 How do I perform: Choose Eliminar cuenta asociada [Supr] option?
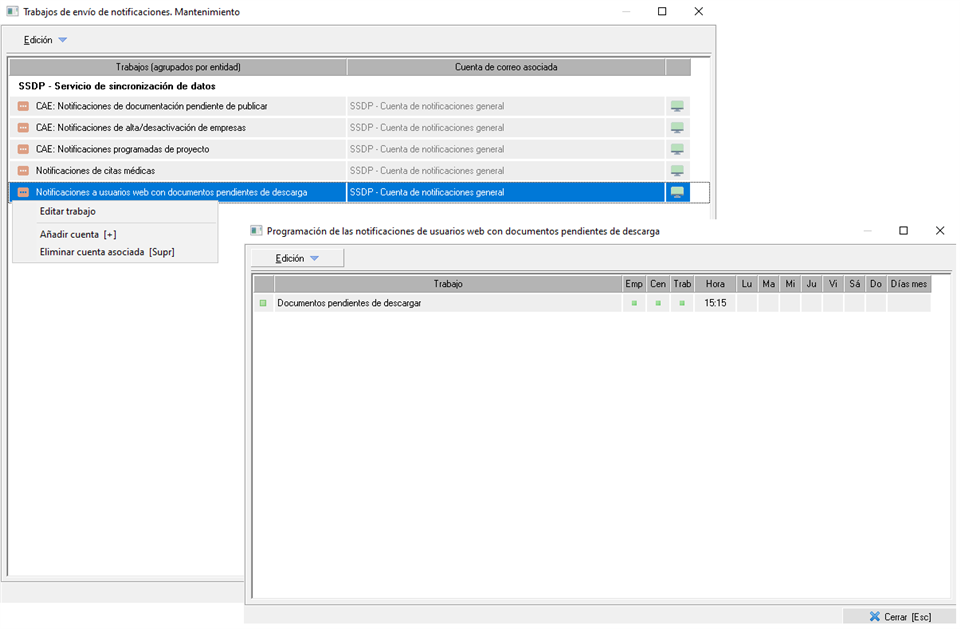pyautogui.click(x=107, y=252)
